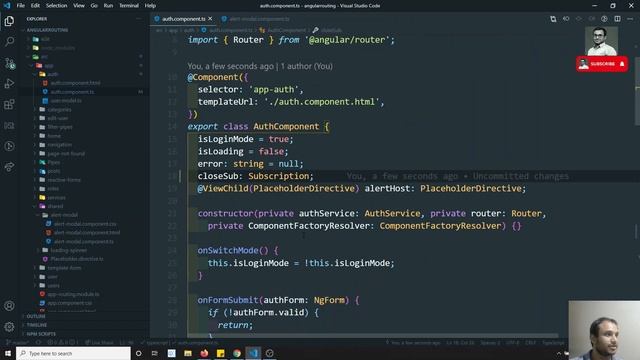The image size is (640, 360).
Task: Open the Selection menu
Action: (x=56, y=6)
